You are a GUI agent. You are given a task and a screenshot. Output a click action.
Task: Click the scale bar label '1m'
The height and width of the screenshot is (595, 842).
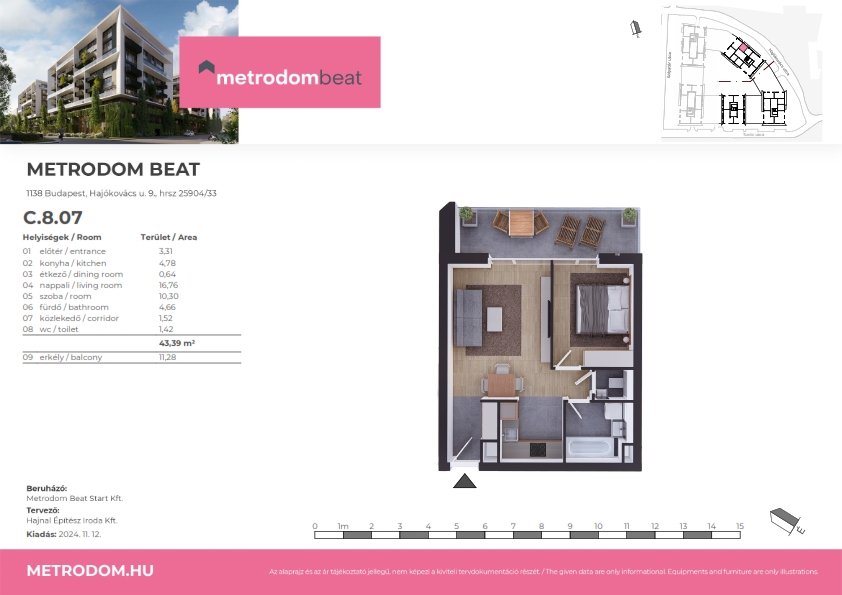point(343,526)
